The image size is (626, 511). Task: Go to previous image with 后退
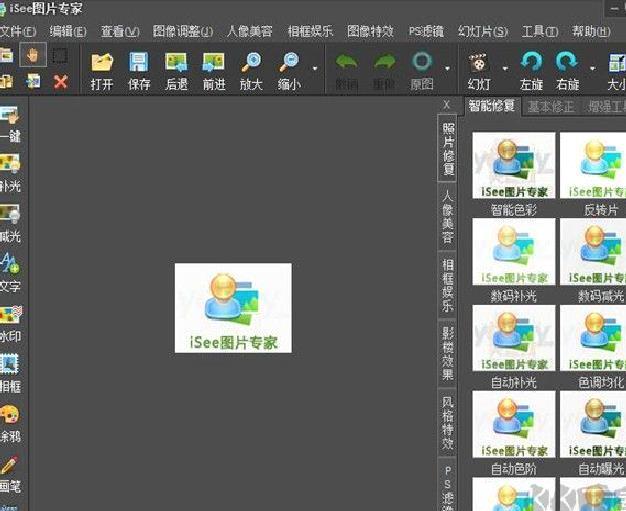(176, 63)
